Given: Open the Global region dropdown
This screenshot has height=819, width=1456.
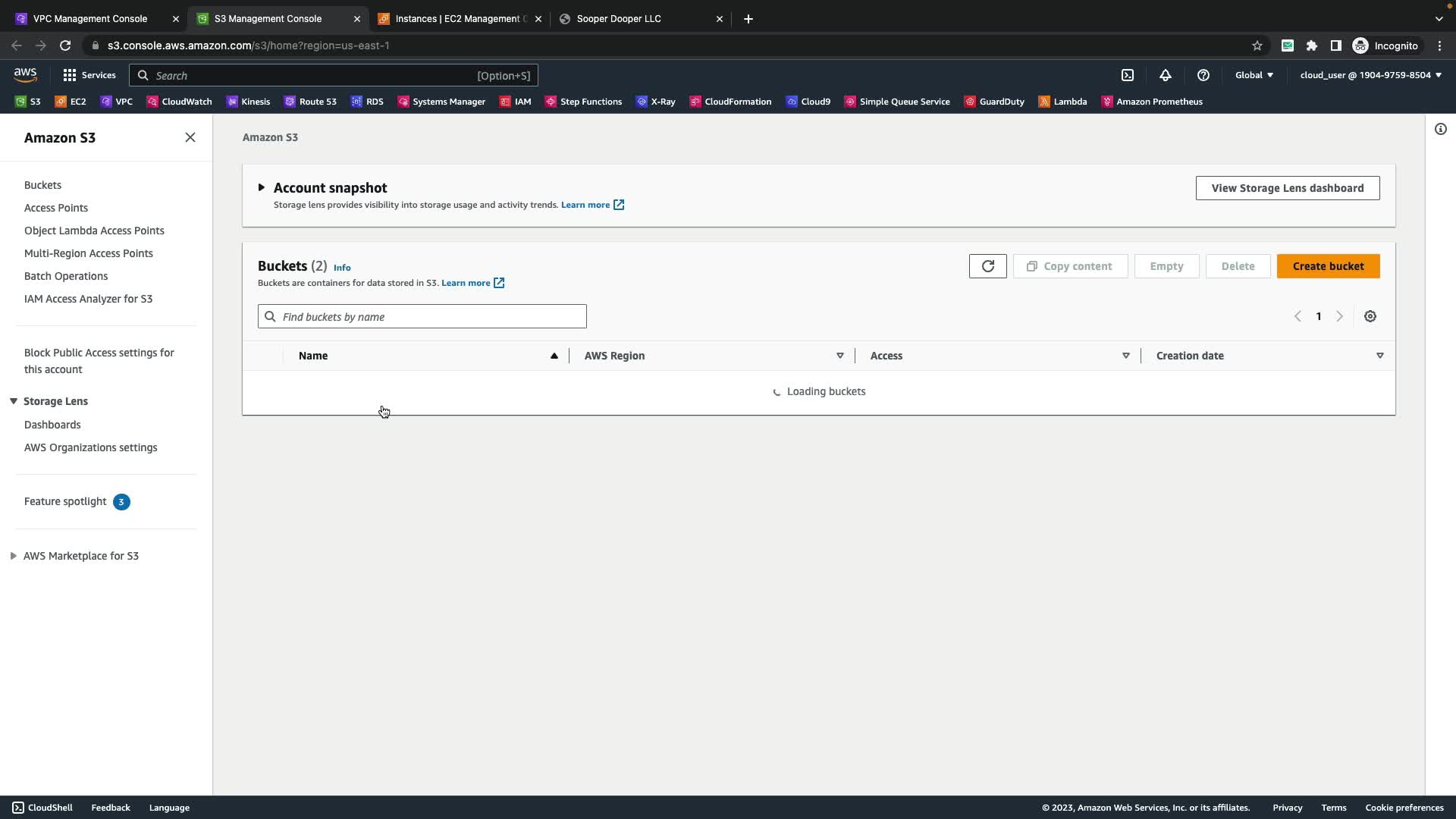Looking at the screenshot, I should click(1254, 75).
